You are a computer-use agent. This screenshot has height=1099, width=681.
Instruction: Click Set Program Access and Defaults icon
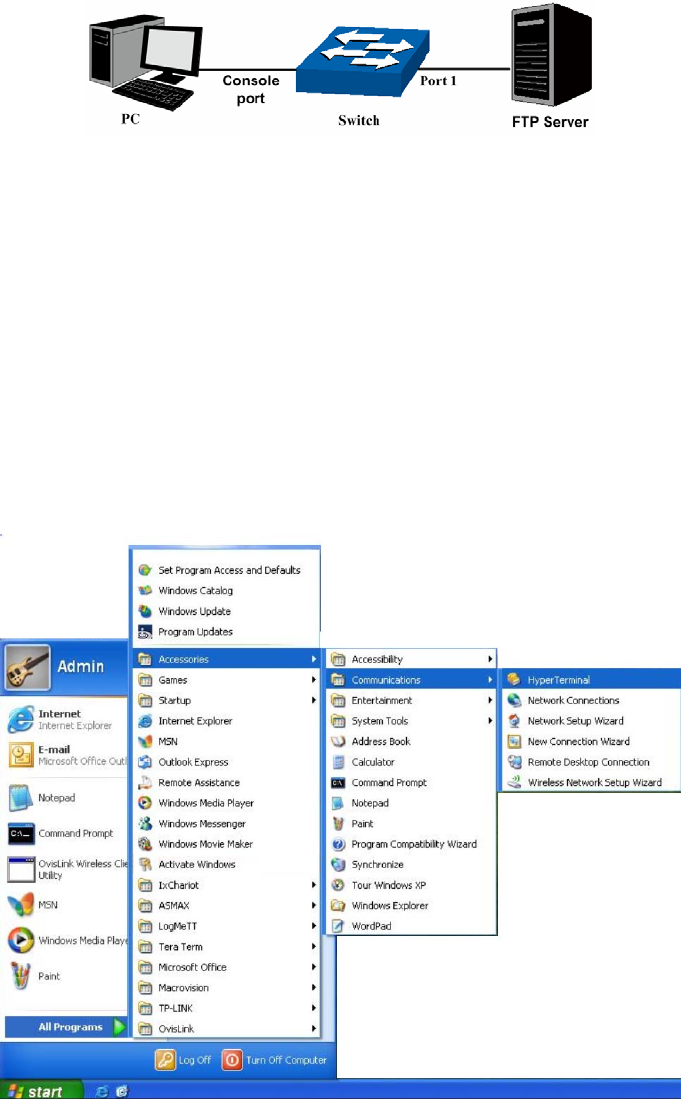[145, 570]
